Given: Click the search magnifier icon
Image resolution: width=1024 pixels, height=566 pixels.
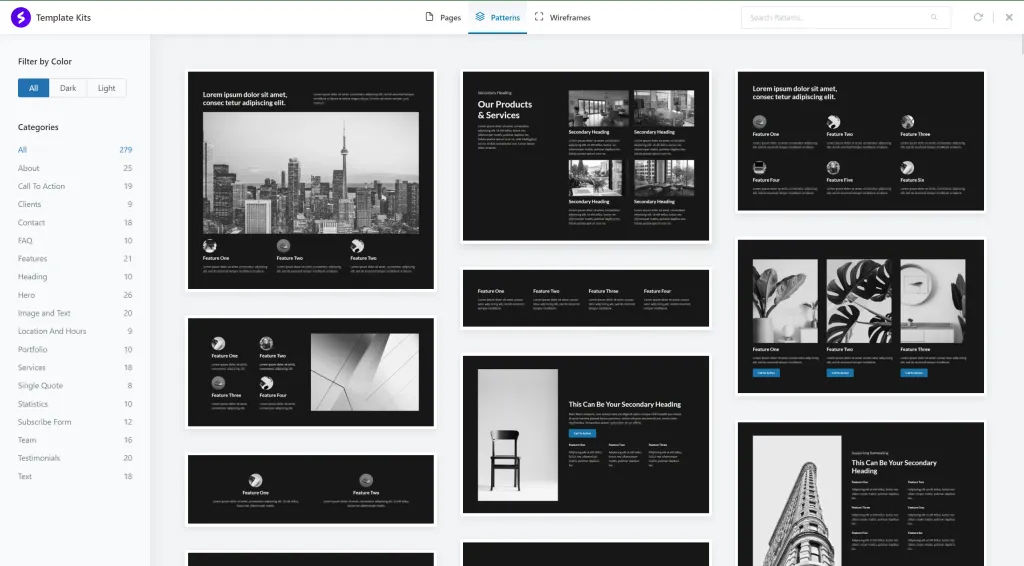Looking at the screenshot, I should point(934,17).
